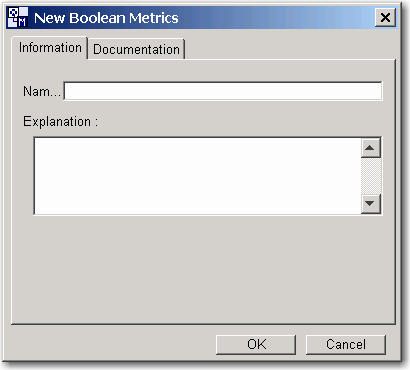Viewport: 410px width, 370px height.
Task: Close the New Boolean Metrics dialog
Action: 385,17
